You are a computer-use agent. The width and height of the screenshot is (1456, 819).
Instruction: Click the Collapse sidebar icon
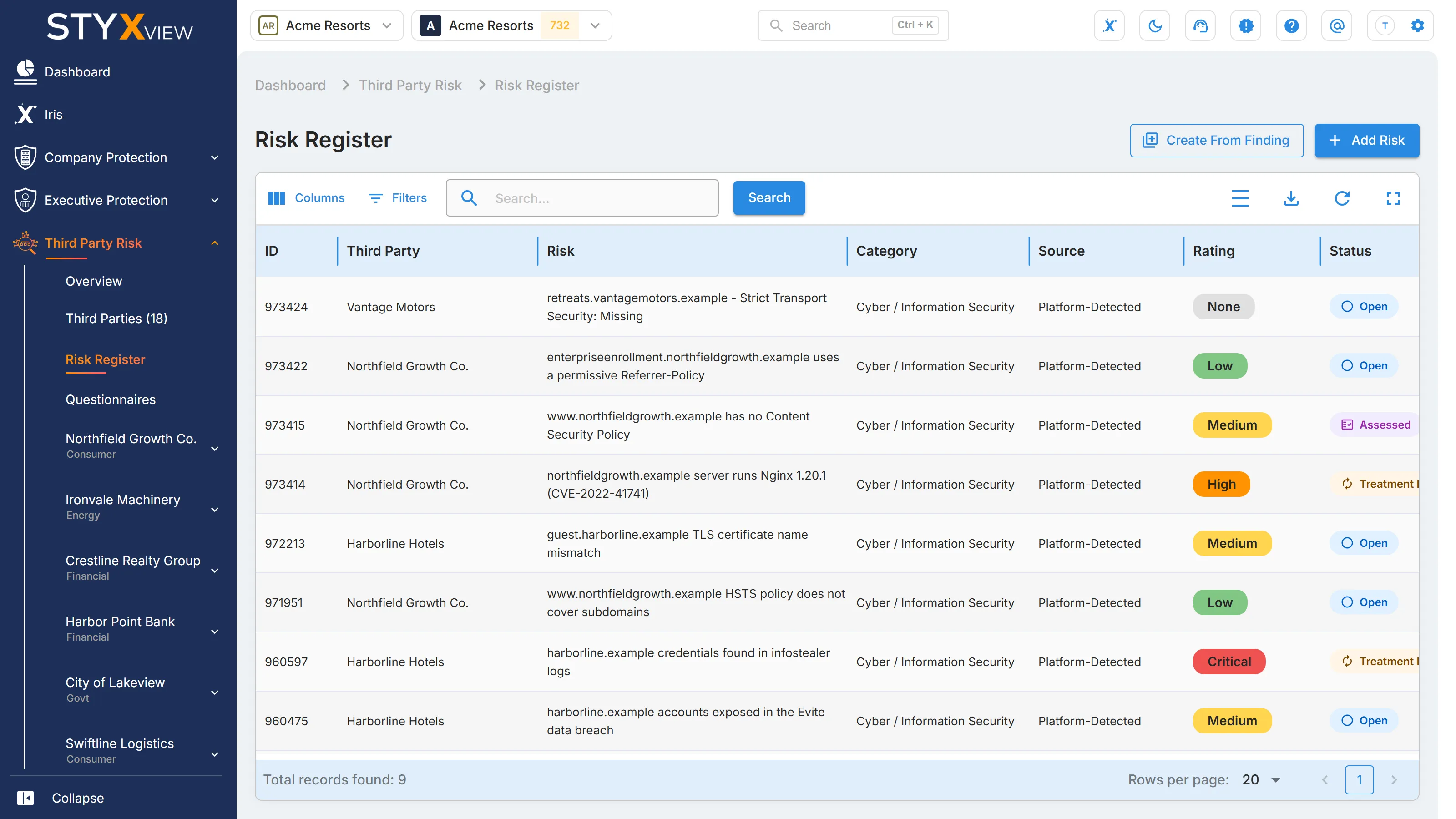click(x=25, y=798)
